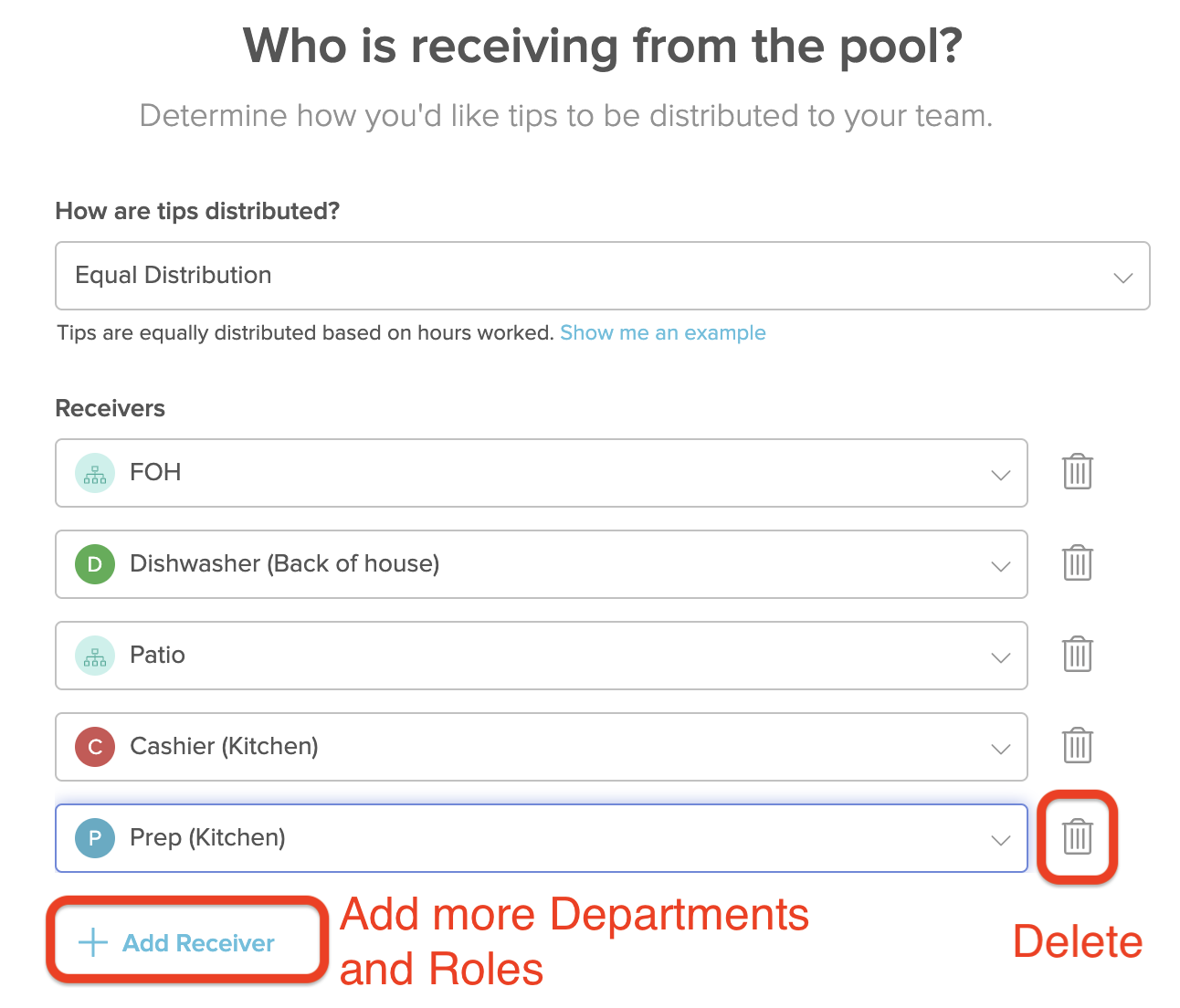Click the Add Receiver button

184,942
